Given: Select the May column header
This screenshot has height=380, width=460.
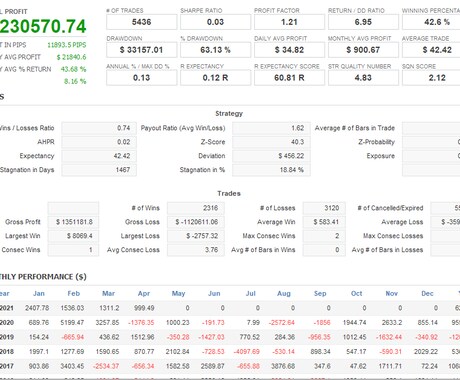Looking at the screenshot, I should click(178, 294).
